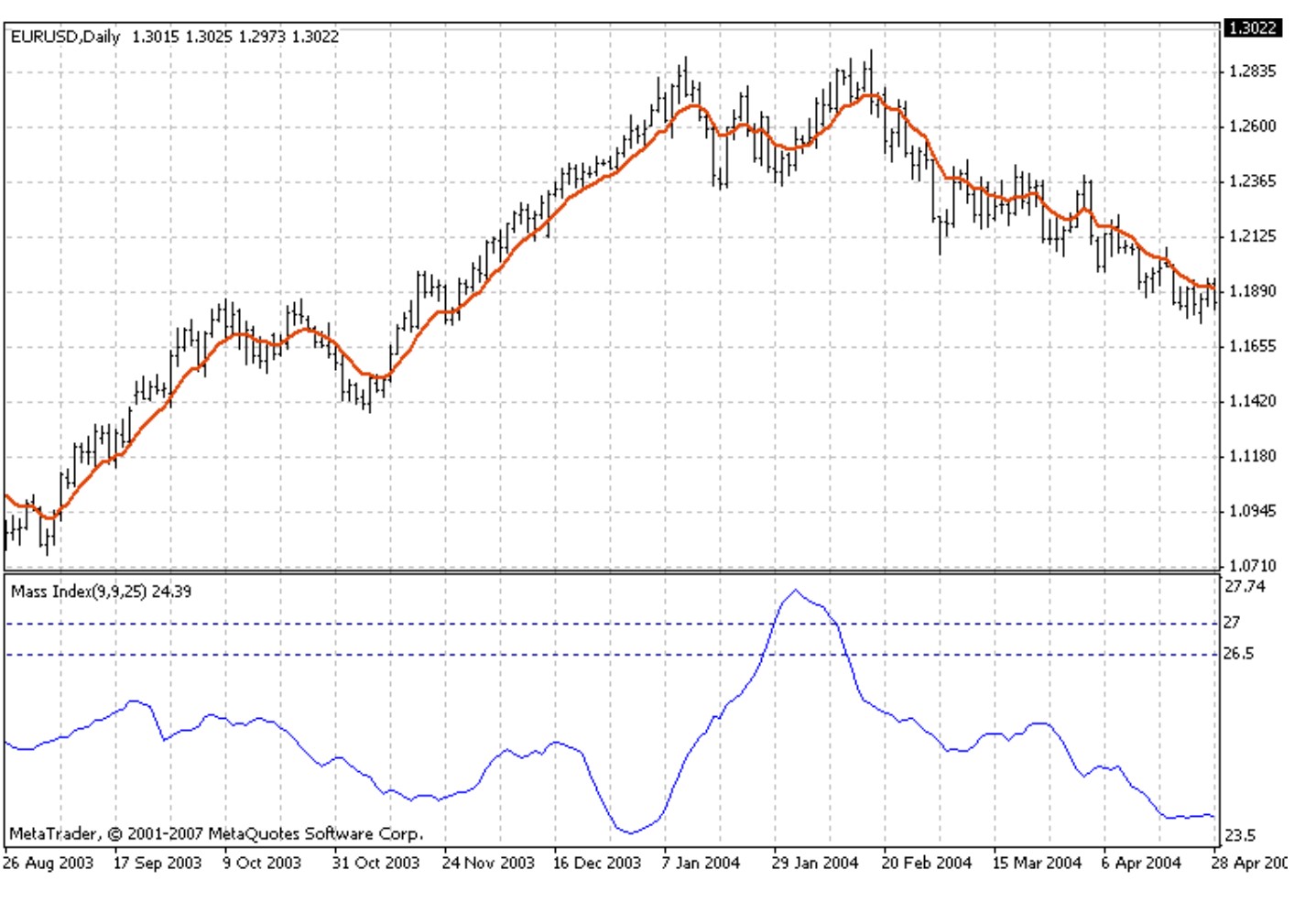1316x902 pixels.
Task: Click the 6 Apr 2004 date label
Action: tap(1141, 863)
